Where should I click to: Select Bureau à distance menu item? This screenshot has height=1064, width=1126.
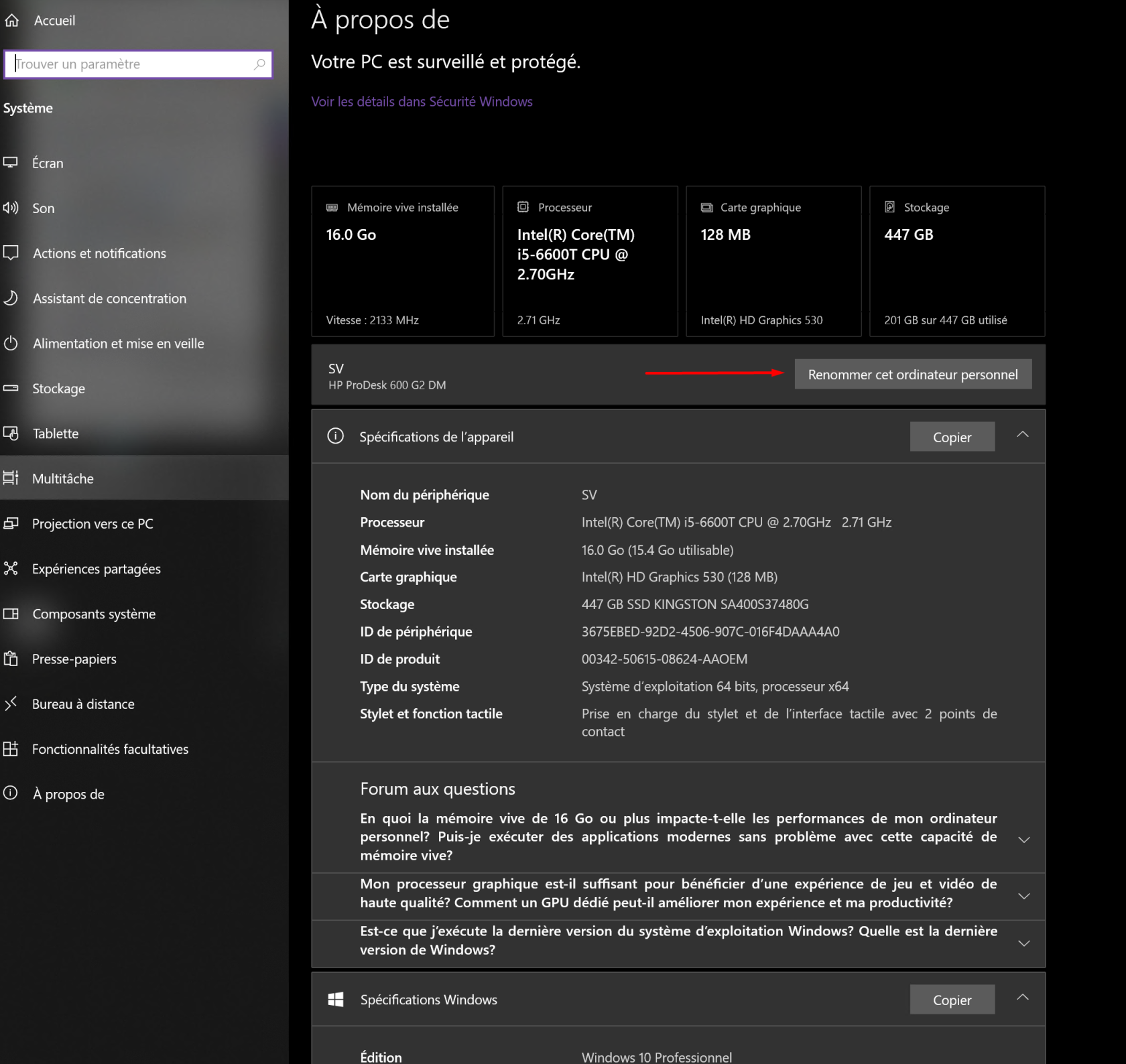(144, 704)
